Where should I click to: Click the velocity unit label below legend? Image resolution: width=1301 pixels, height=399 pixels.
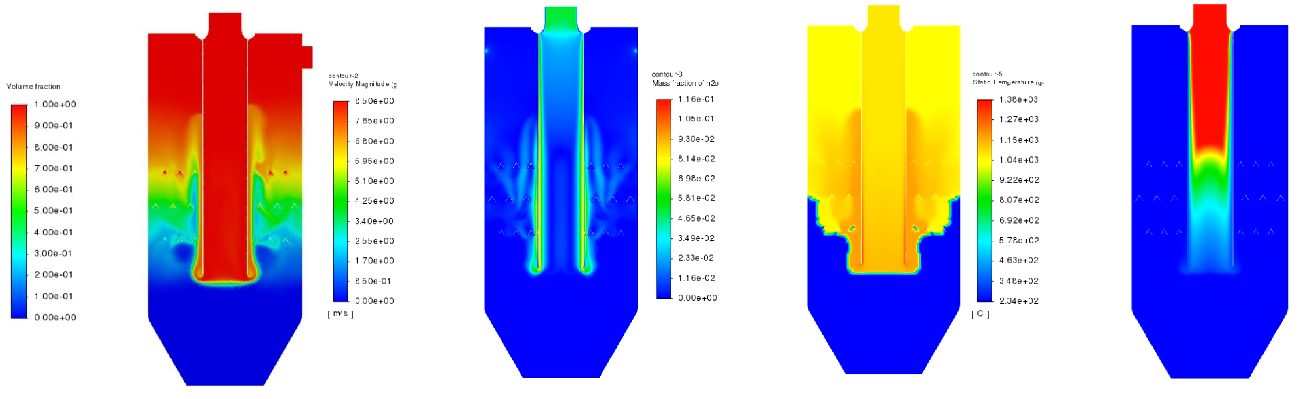[x=341, y=315]
